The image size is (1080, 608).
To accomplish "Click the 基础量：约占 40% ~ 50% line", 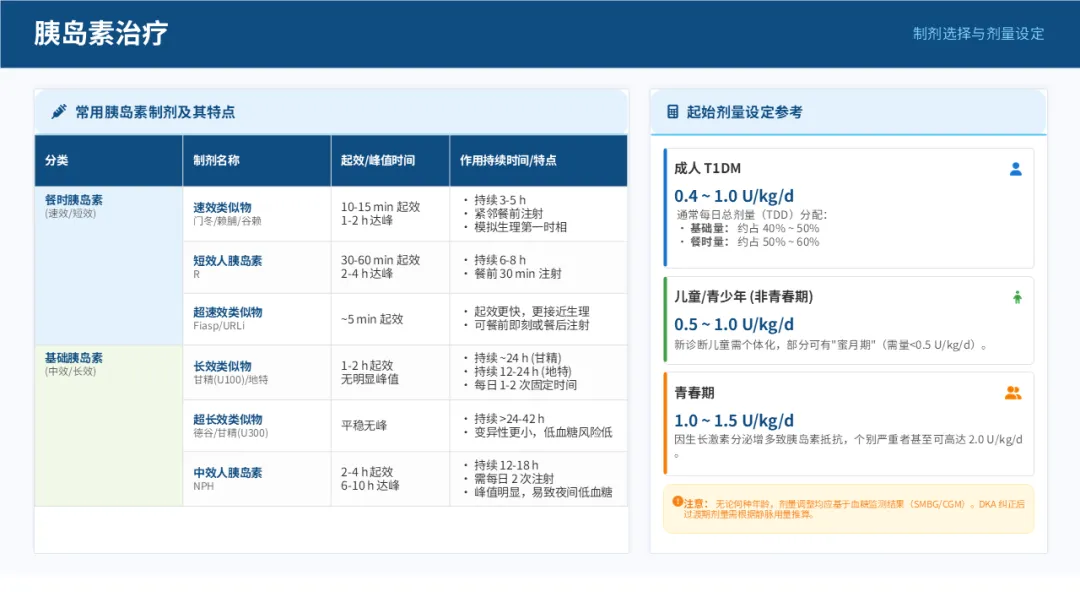I will [x=754, y=228].
